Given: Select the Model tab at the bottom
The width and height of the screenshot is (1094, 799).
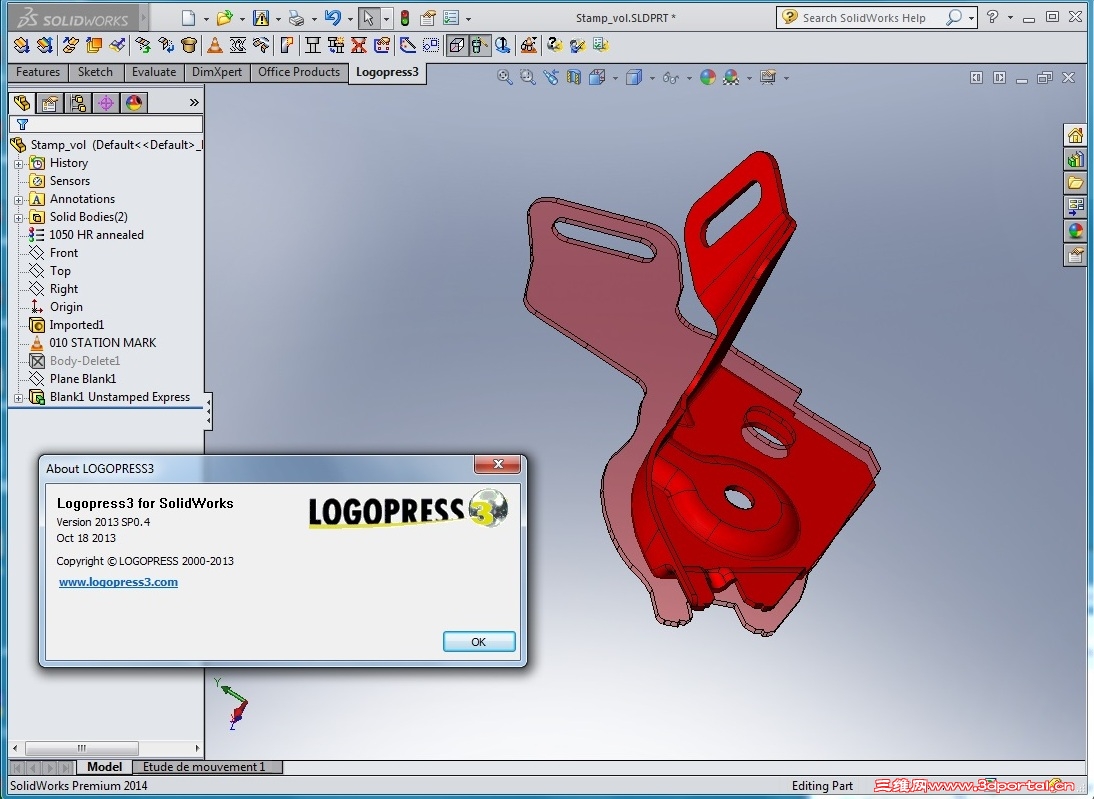Looking at the screenshot, I should tap(105, 767).
